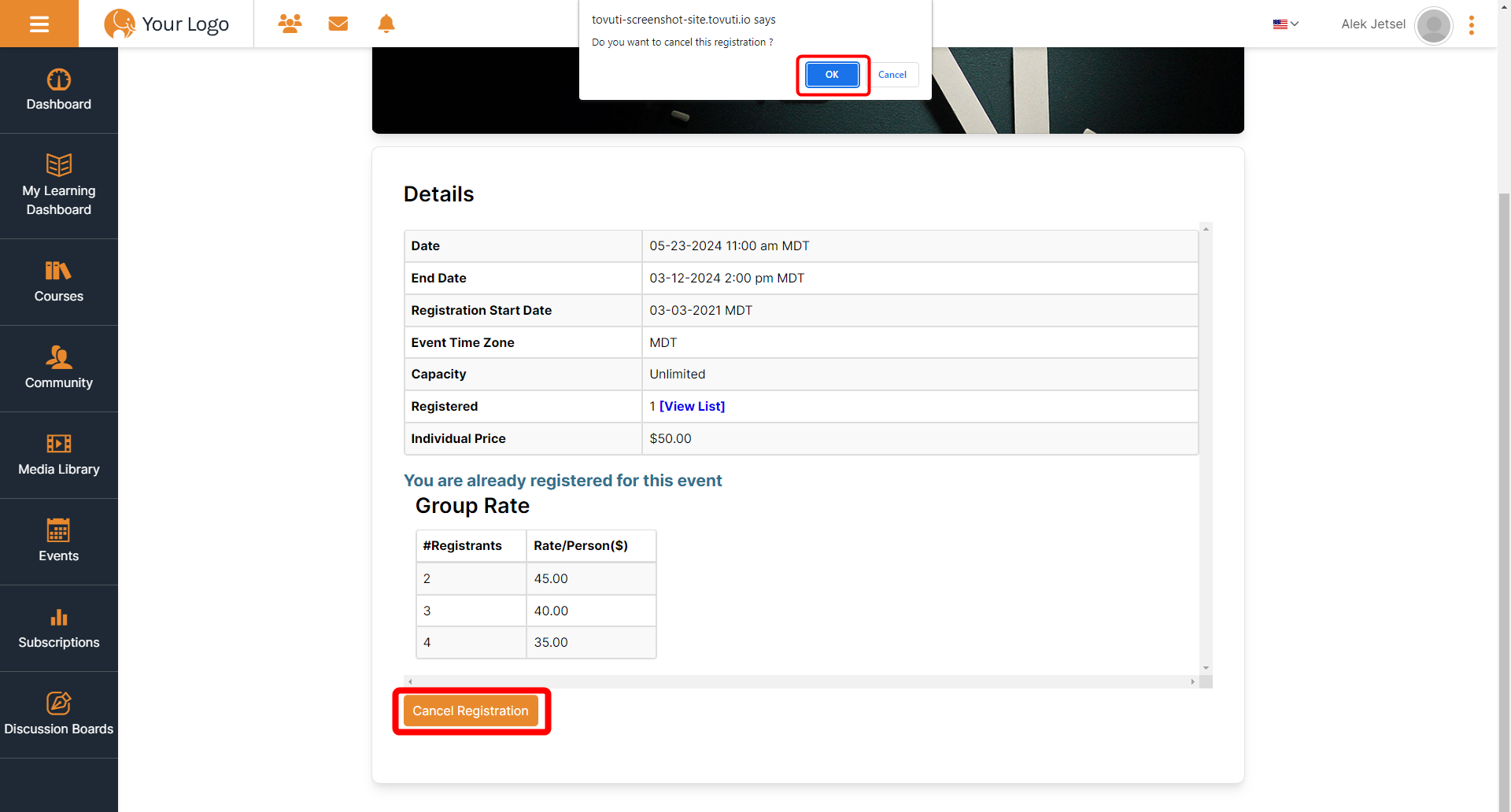This screenshot has height=812, width=1511.
Task: Click the horizontal scrollbar left arrow
Action: 410,682
